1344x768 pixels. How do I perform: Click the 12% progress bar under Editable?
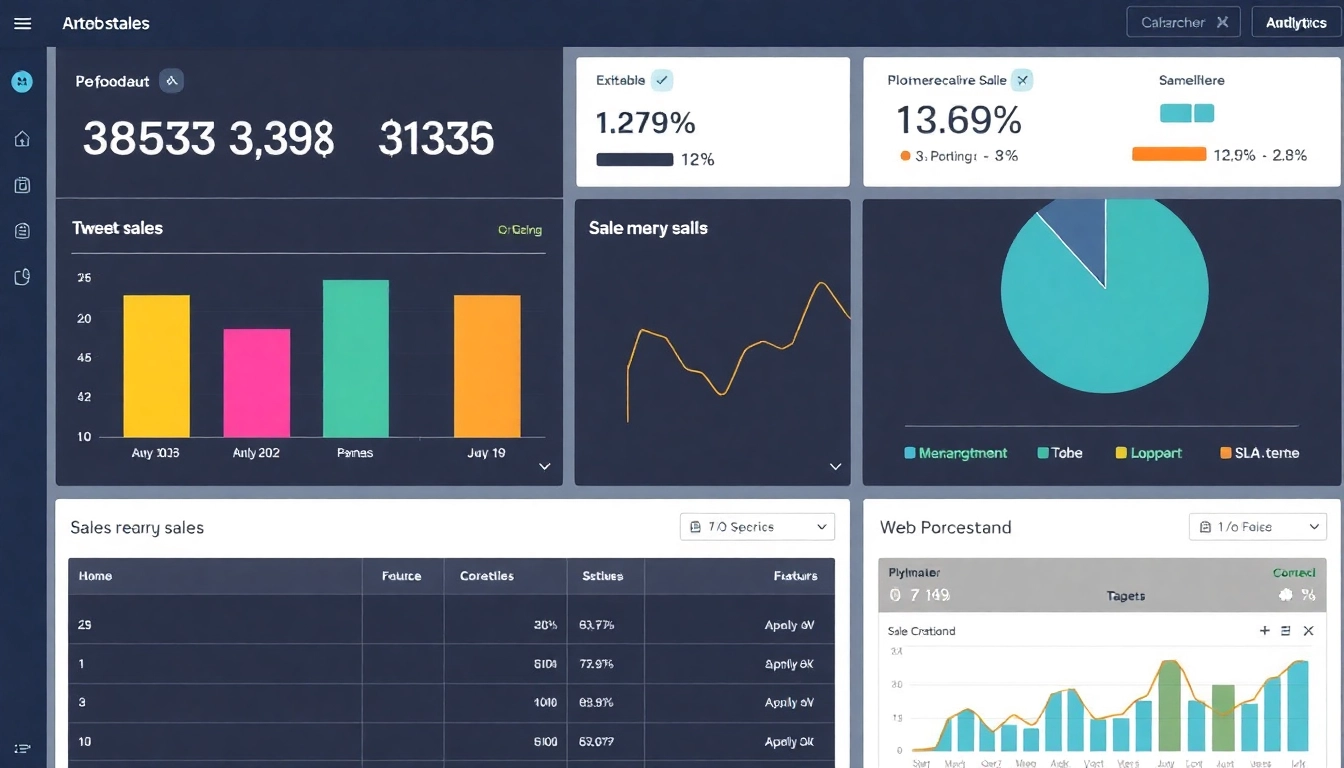pos(633,158)
